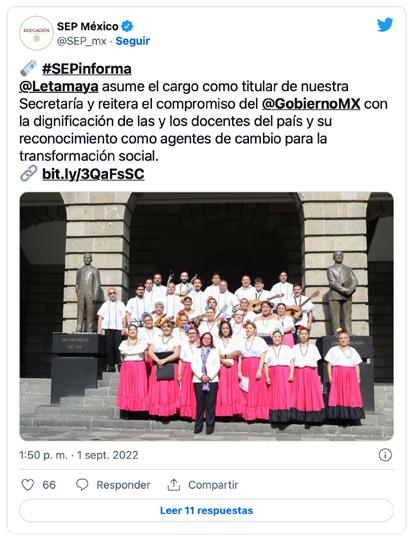Click the reply speech bubble icon
The image size is (415, 543).
(x=82, y=485)
